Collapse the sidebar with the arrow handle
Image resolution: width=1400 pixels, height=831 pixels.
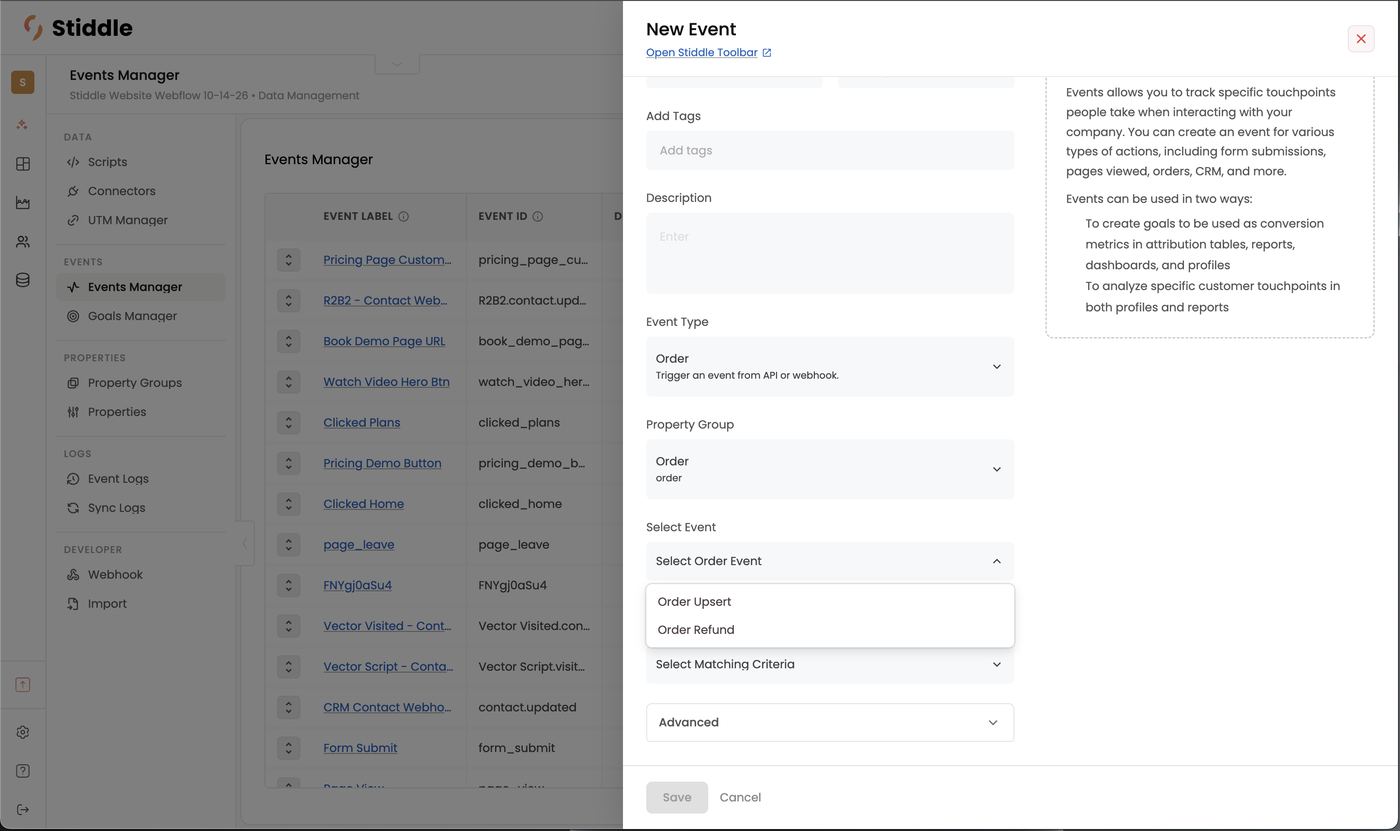[x=245, y=544]
